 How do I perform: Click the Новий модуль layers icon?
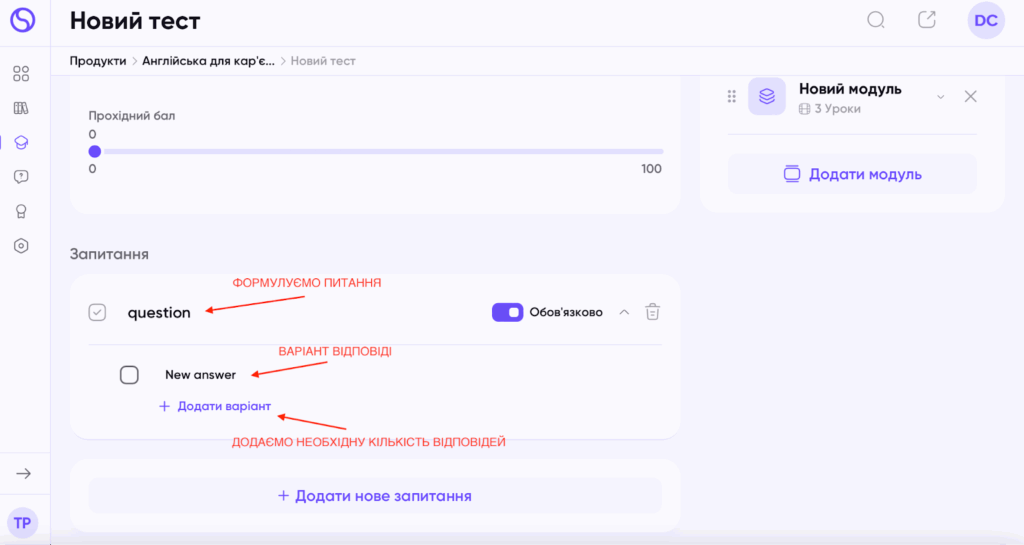pos(767,97)
